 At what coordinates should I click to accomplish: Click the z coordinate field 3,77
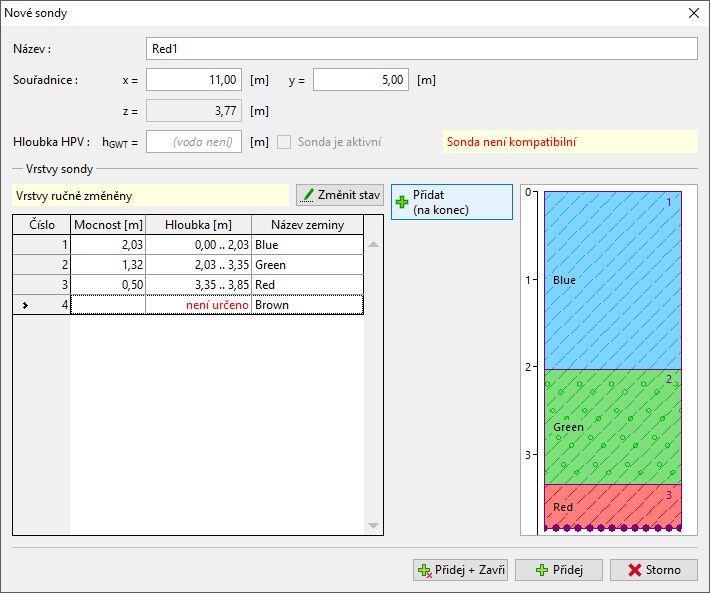pos(194,111)
